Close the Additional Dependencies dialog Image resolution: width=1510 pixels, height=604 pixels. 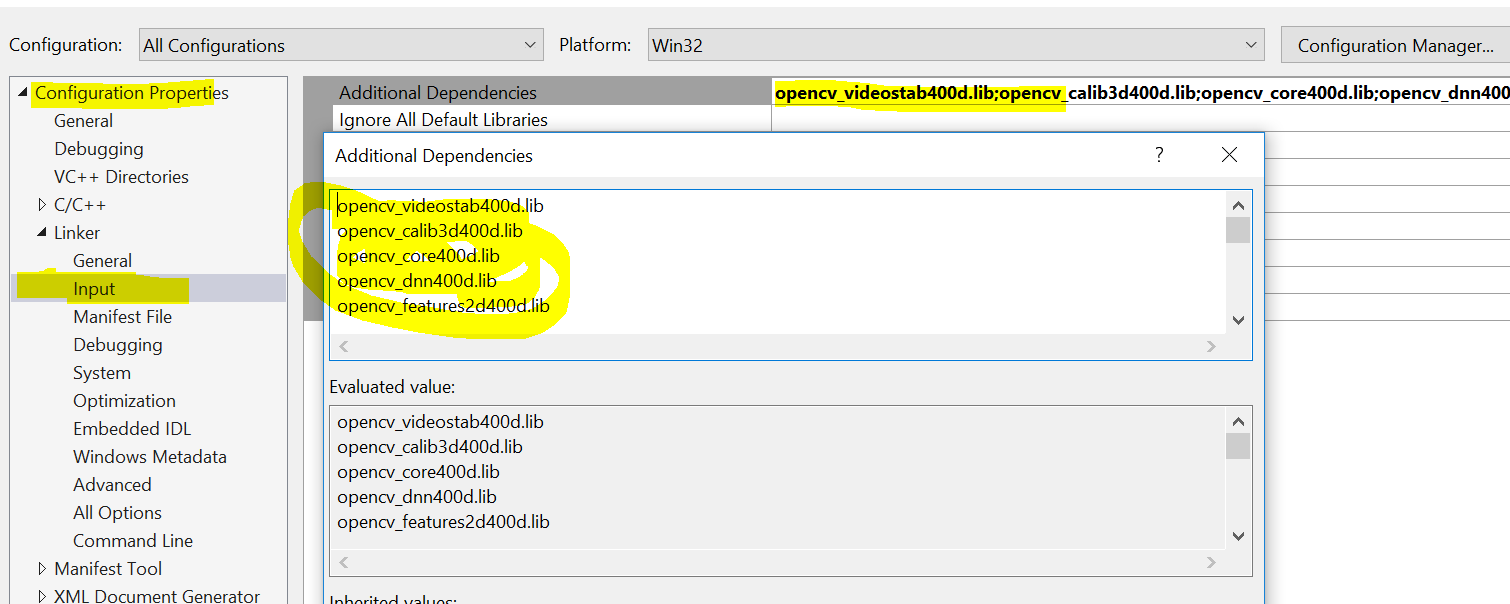click(1229, 155)
